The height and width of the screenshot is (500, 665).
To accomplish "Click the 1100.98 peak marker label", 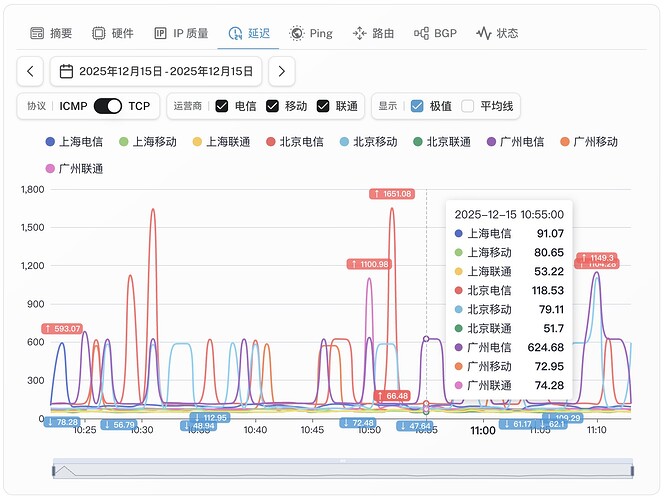I will pyautogui.click(x=369, y=264).
